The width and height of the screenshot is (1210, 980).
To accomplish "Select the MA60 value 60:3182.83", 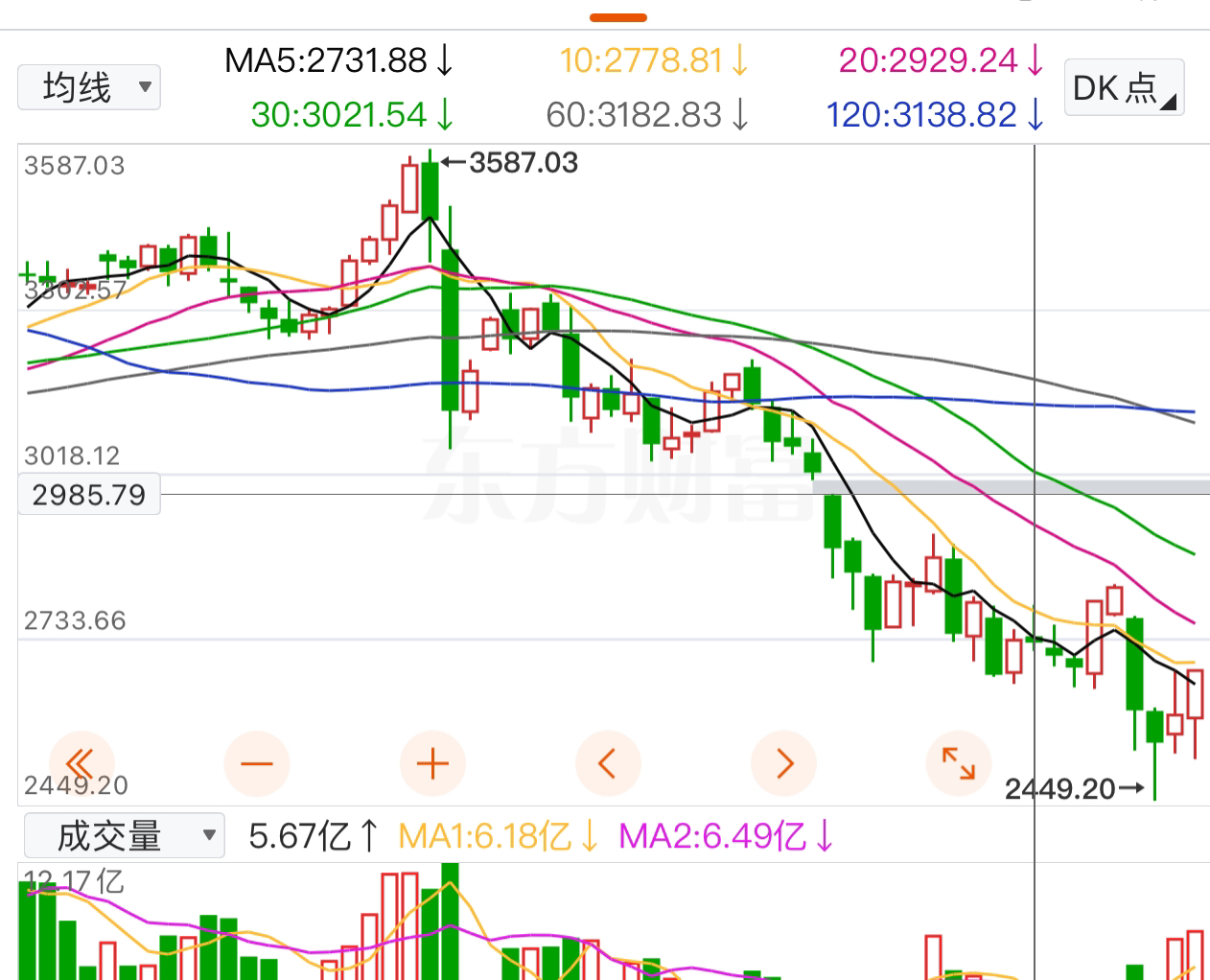I will pos(647,115).
